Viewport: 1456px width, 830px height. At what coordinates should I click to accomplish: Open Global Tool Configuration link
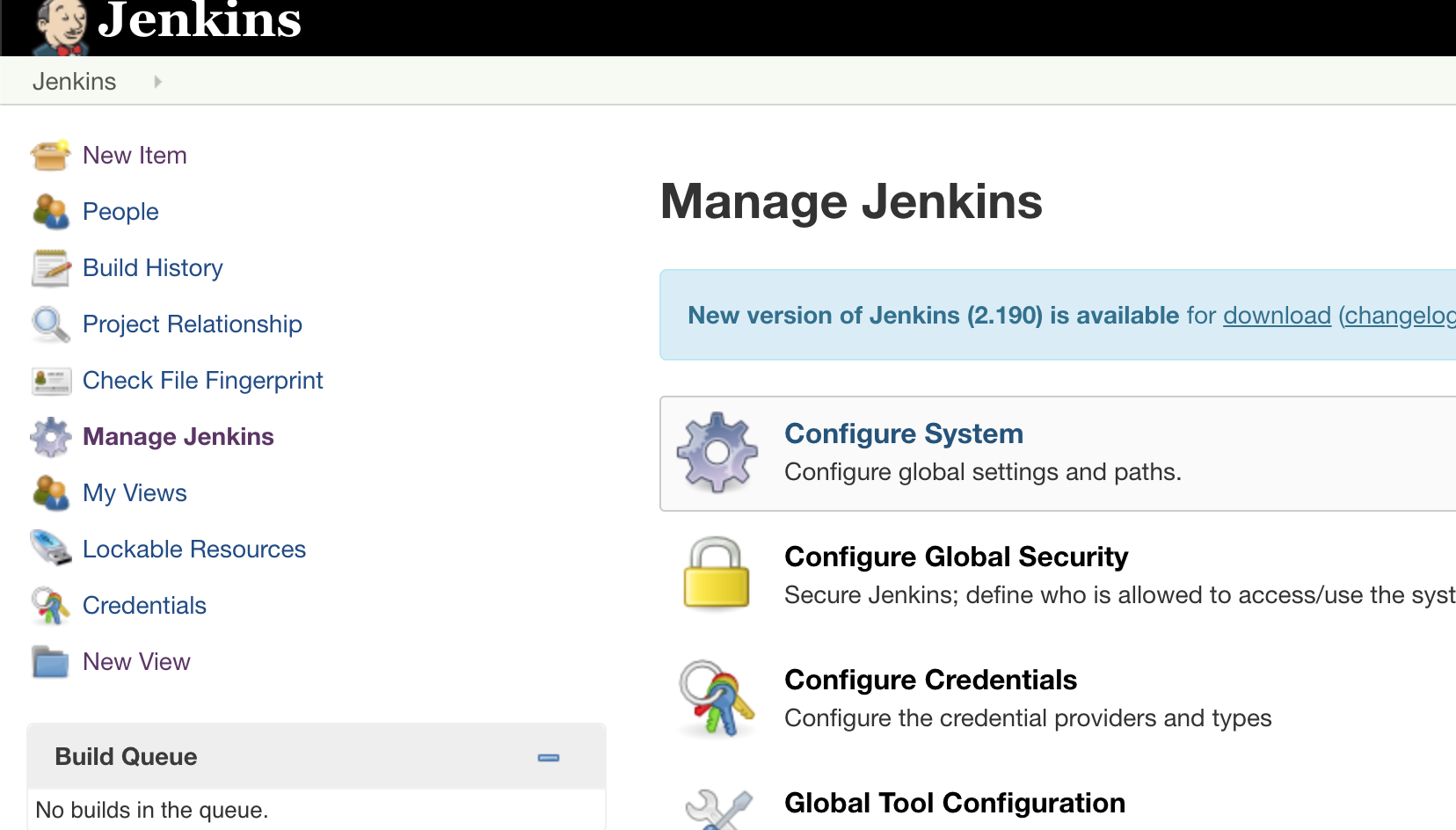pos(955,803)
